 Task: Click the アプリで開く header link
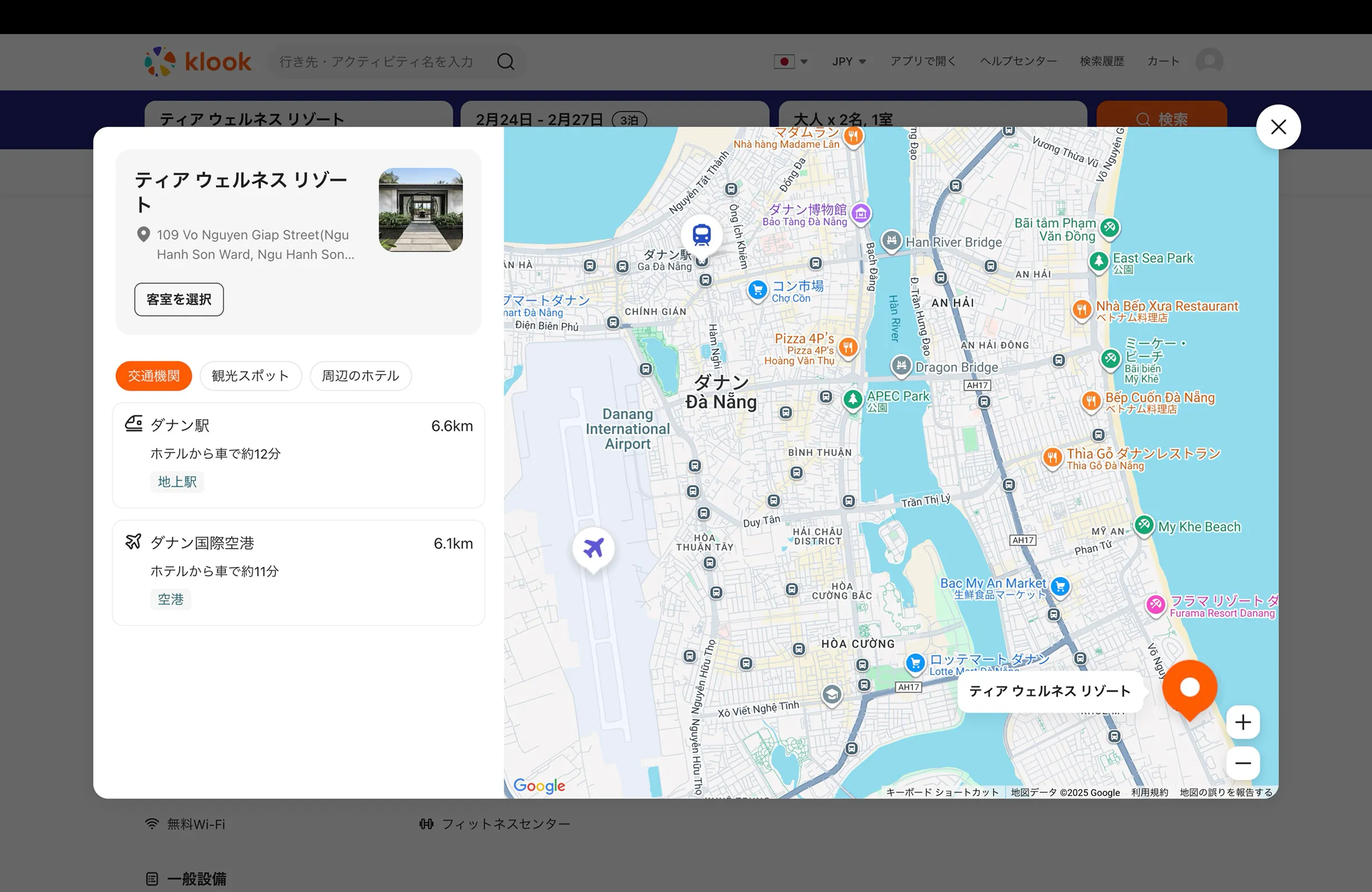click(923, 61)
